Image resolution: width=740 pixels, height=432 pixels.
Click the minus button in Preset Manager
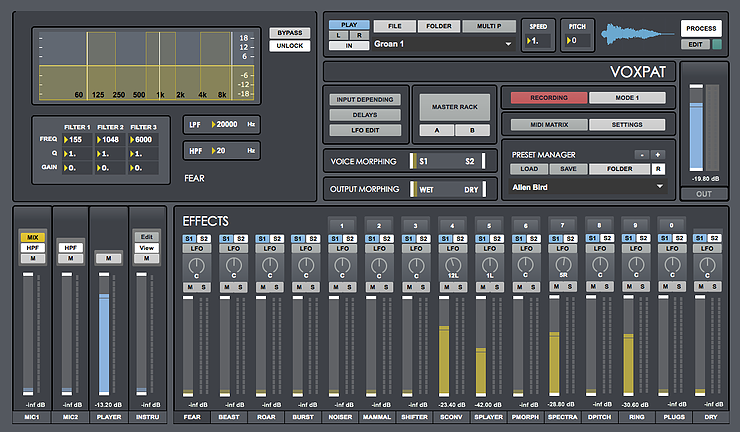click(642, 155)
